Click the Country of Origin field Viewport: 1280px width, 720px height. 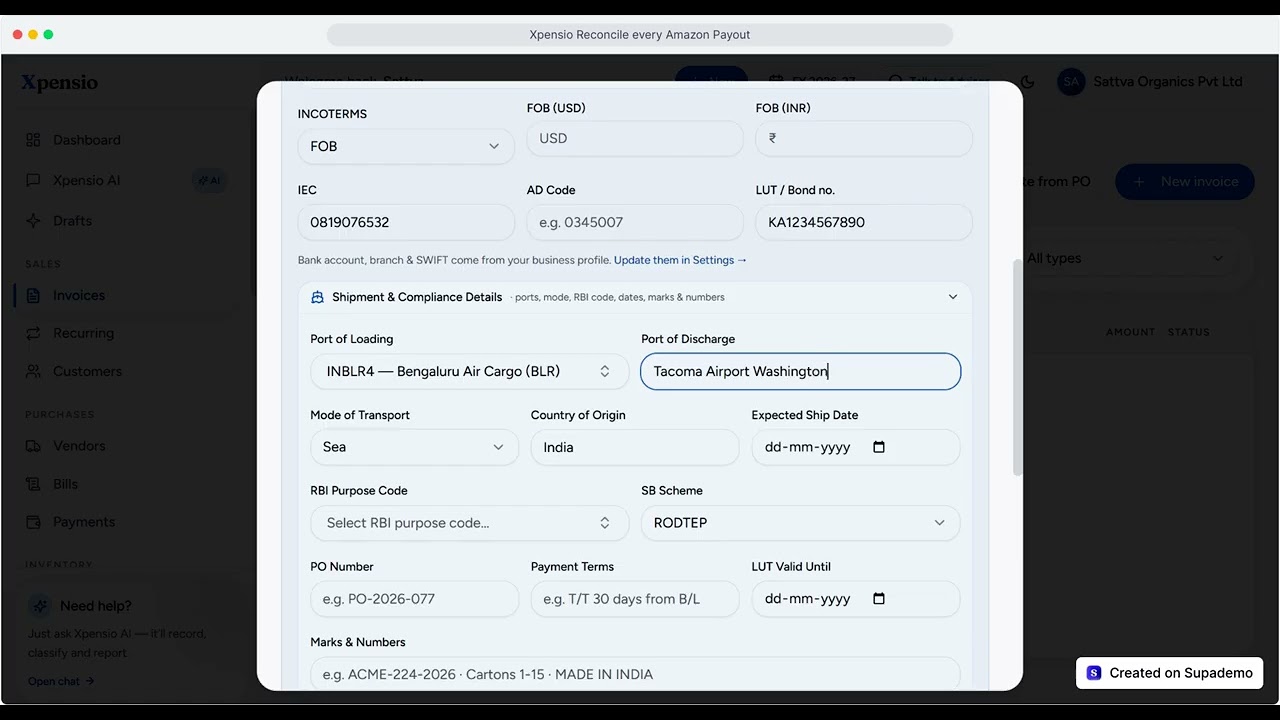635,447
